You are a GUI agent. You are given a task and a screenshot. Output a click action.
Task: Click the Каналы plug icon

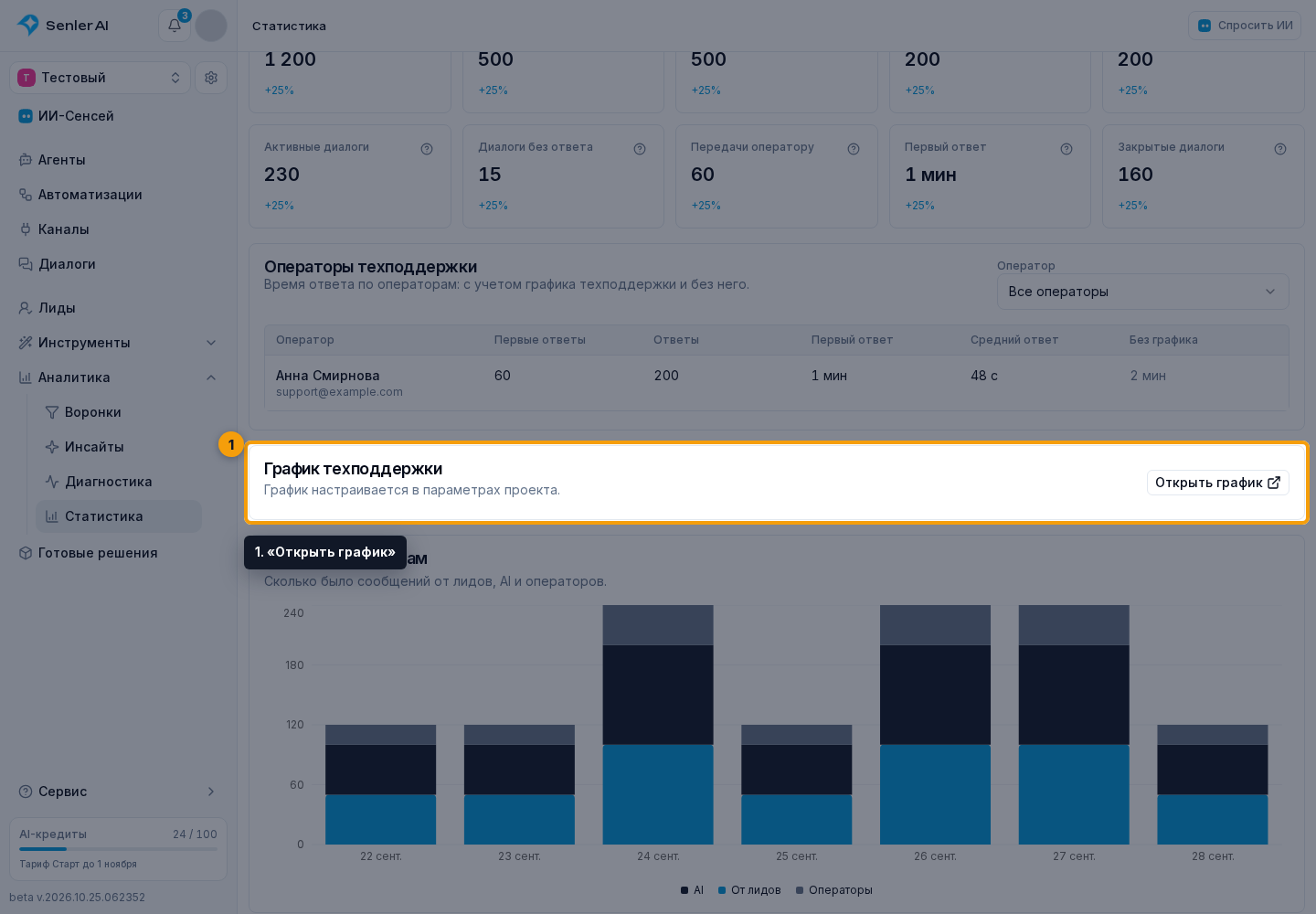tap(26, 229)
